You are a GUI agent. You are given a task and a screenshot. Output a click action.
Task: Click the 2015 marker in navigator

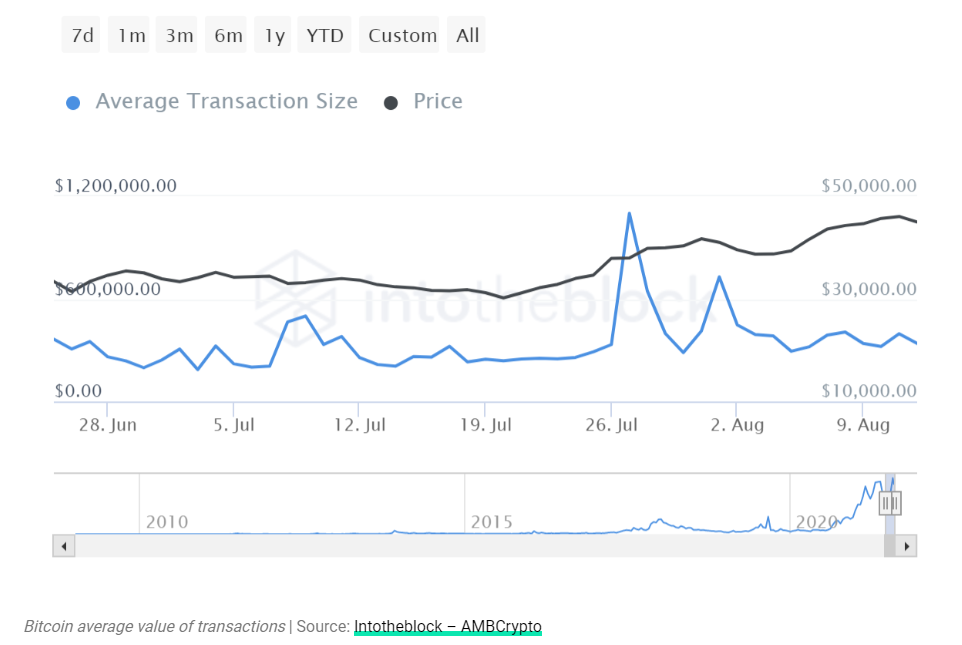491,522
